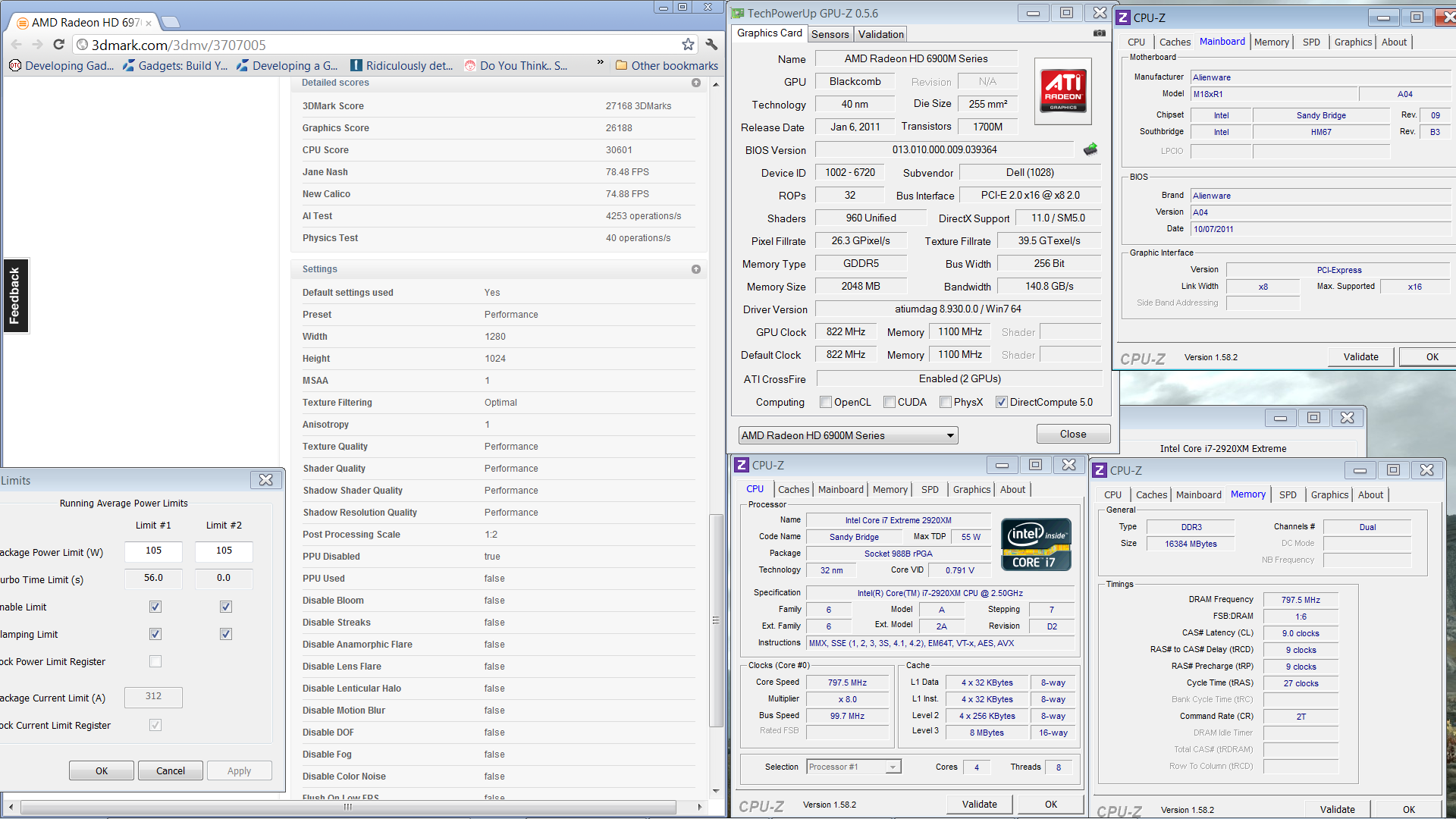The image size is (1456, 819).
Task: Click OK in CPU-Z Memory window
Action: tap(1408, 810)
